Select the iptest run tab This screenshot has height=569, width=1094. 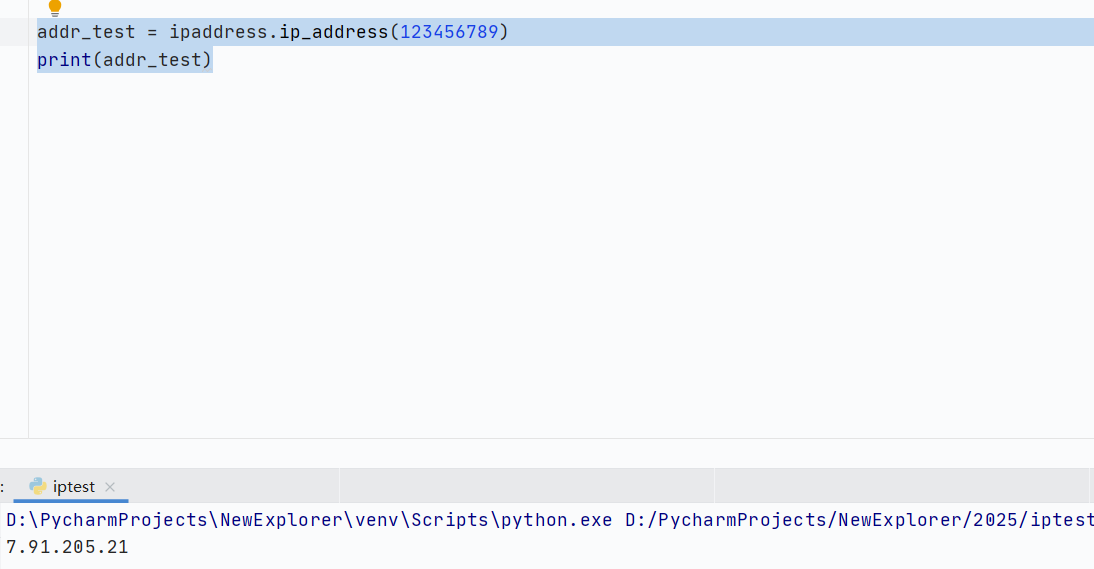[74, 487]
